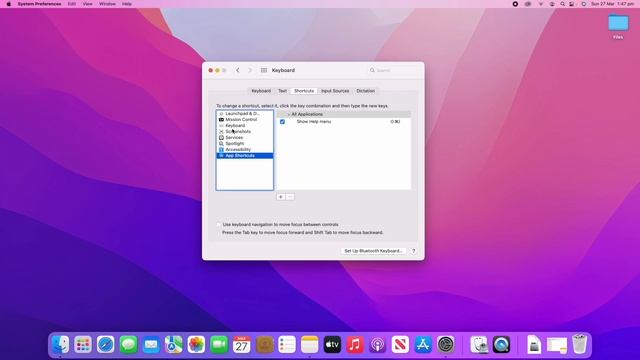The image size is (640, 360).
Task: Select App Shortcuts category
Action: 245,156
